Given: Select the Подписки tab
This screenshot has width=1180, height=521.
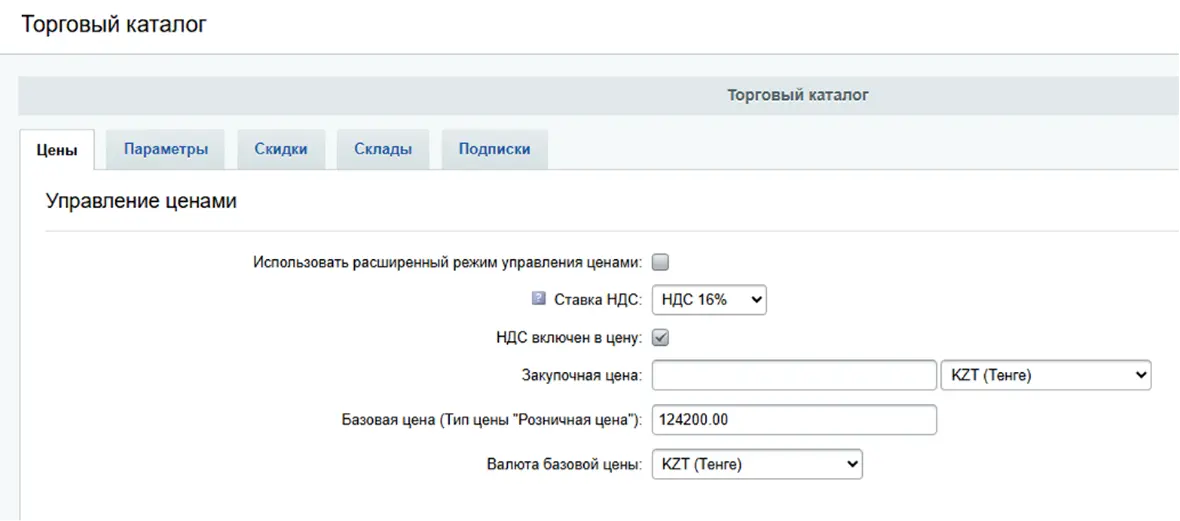Looking at the screenshot, I should pos(494,150).
